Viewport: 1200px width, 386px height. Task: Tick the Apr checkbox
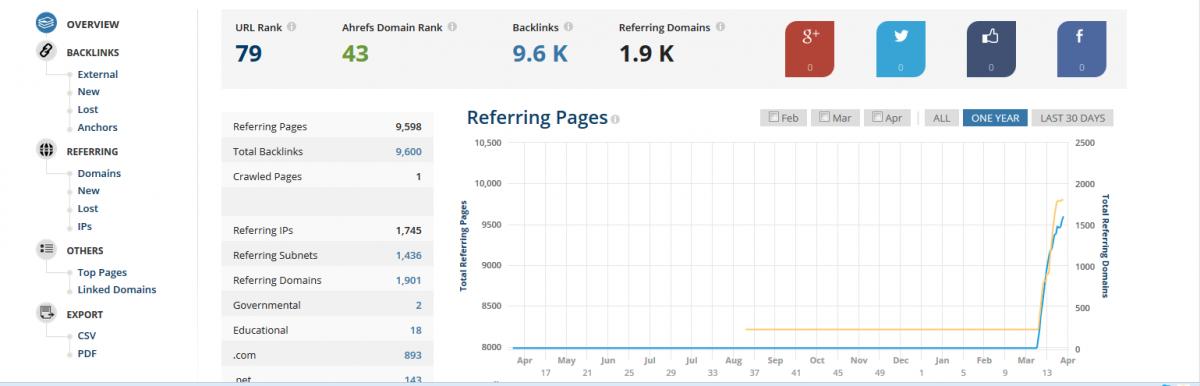tap(877, 117)
